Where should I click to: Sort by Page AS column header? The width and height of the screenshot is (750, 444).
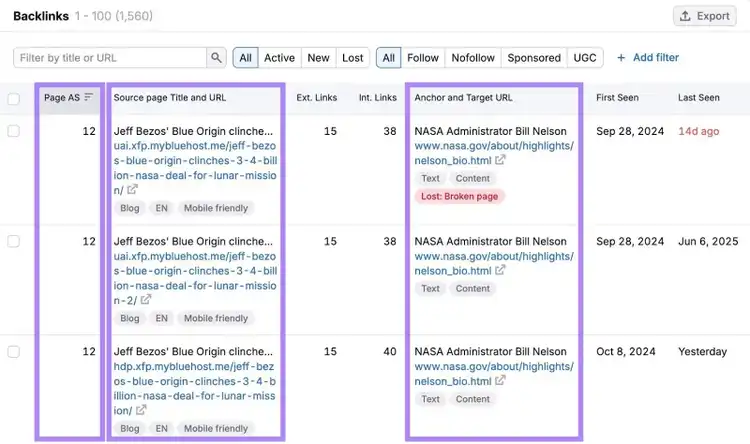(x=68, y=98)
